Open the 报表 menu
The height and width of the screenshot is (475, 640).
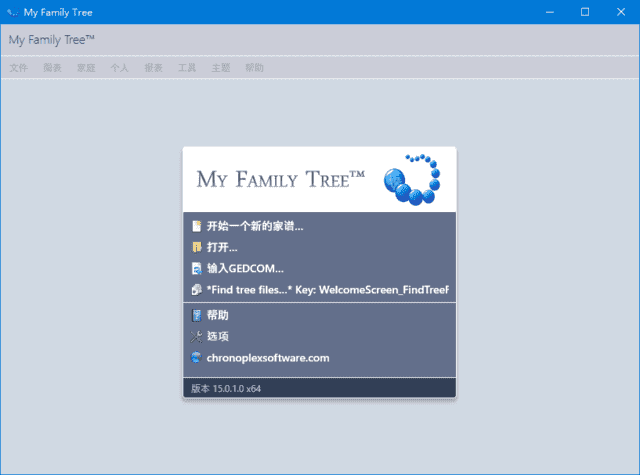pos(153,68)
